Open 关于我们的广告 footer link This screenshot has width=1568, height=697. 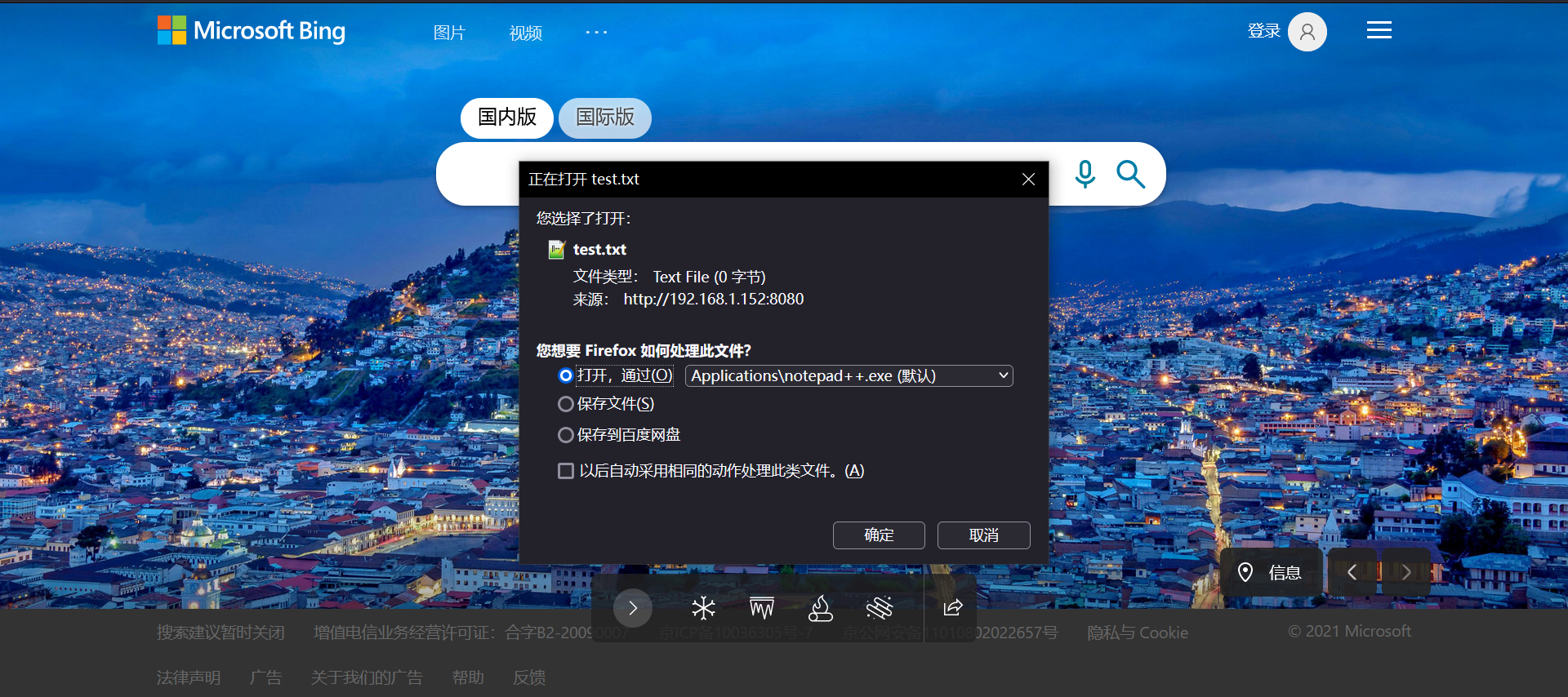[367, 677]
